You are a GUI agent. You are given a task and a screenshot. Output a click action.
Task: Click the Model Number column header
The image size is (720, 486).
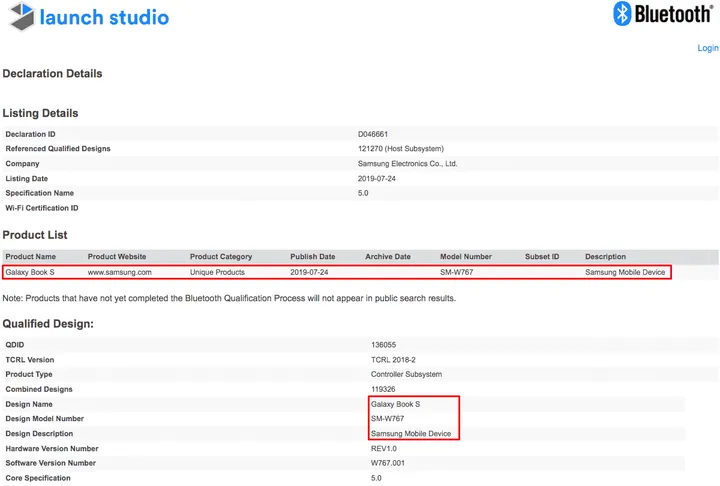click(466, 257)
